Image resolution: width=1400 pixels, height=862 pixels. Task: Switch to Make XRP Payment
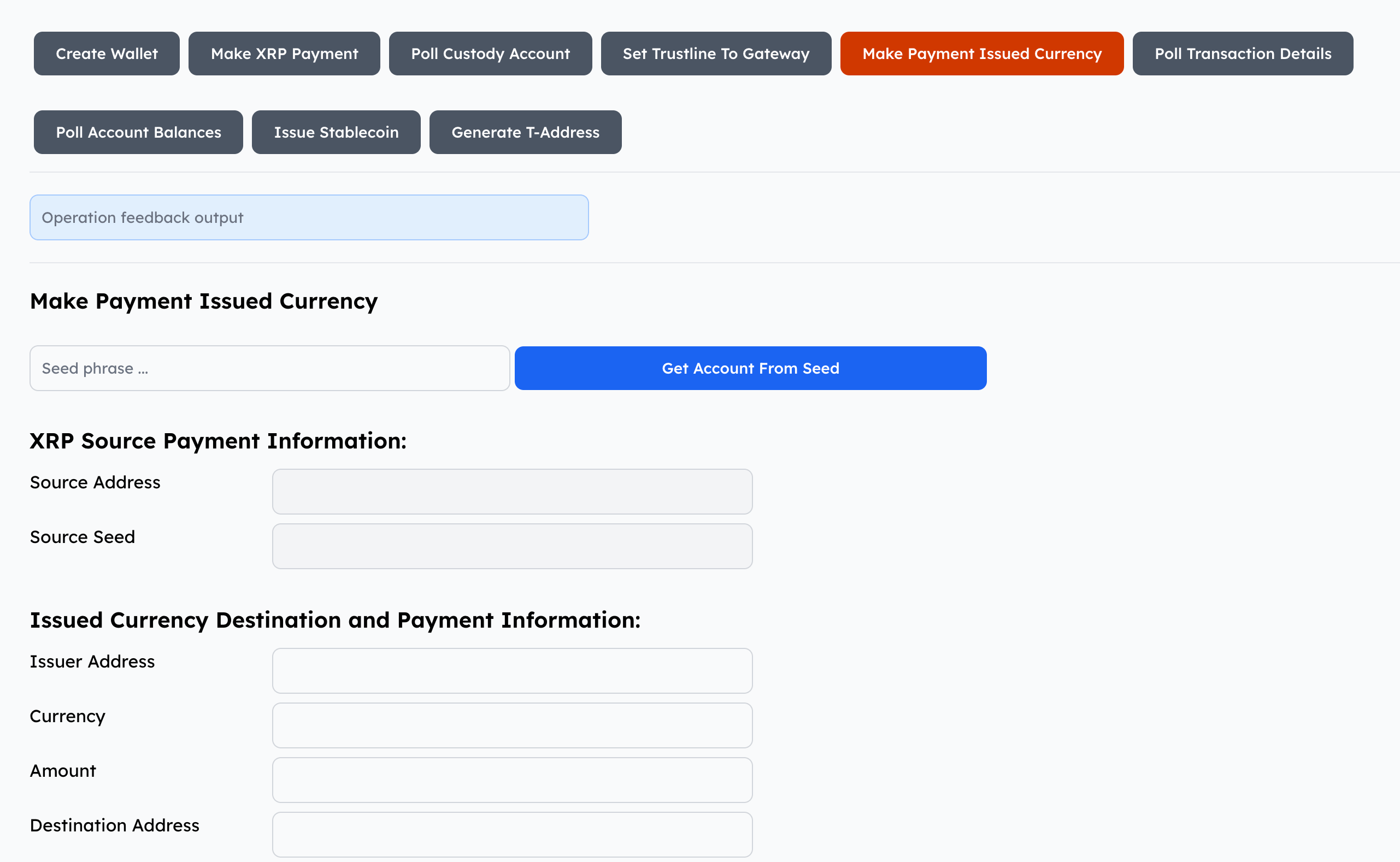pyautogui.click(x=284, y=53)
